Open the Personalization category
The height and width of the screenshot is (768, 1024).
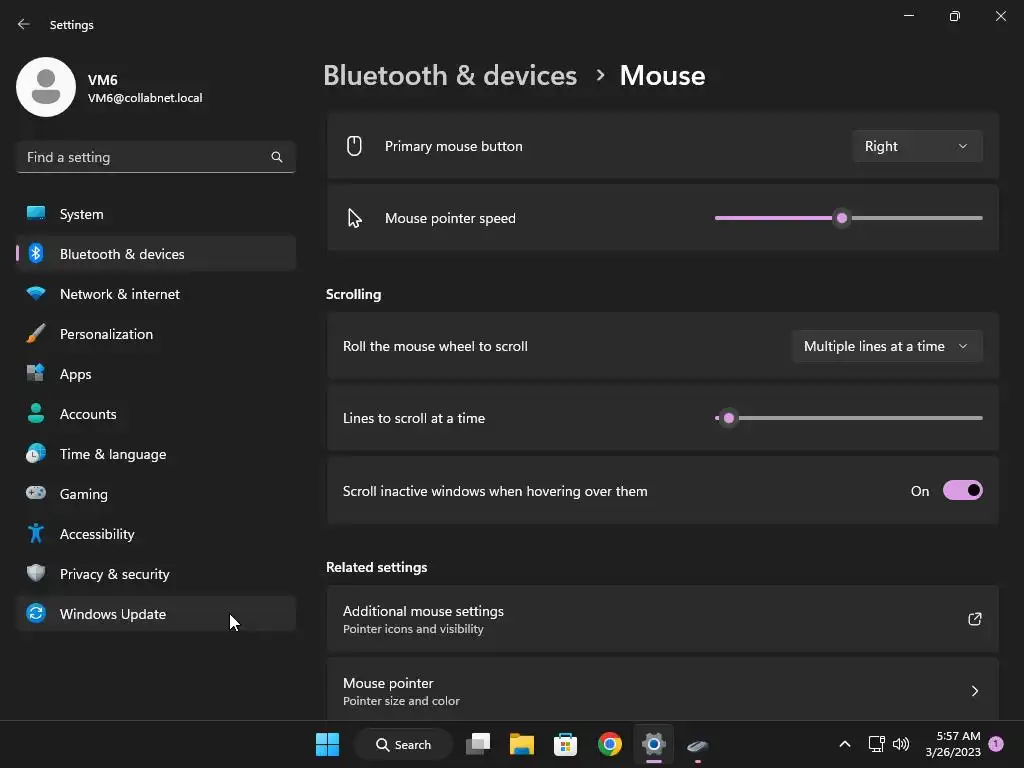156,333
